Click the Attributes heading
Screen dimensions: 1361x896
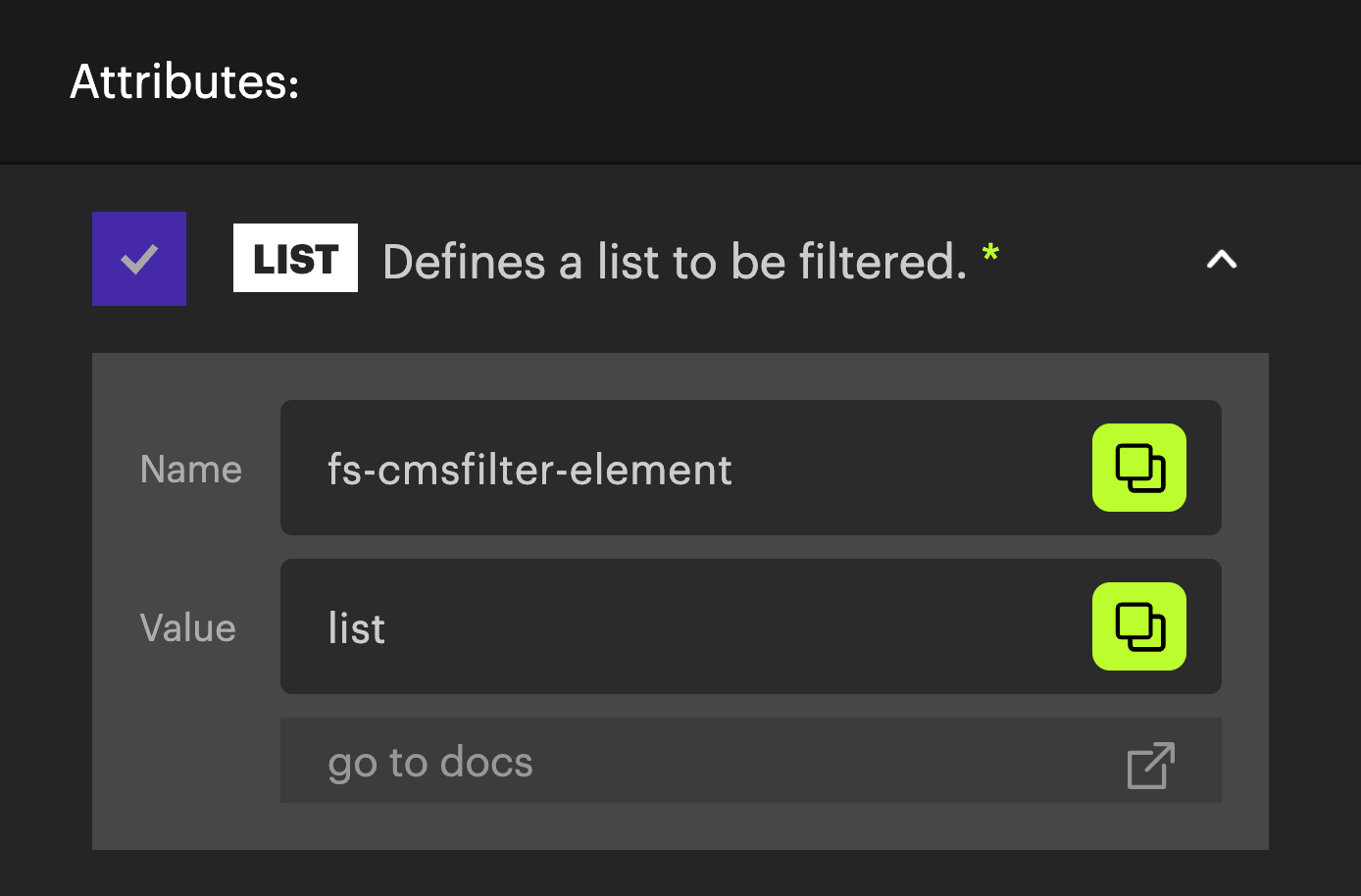(184, 81)
